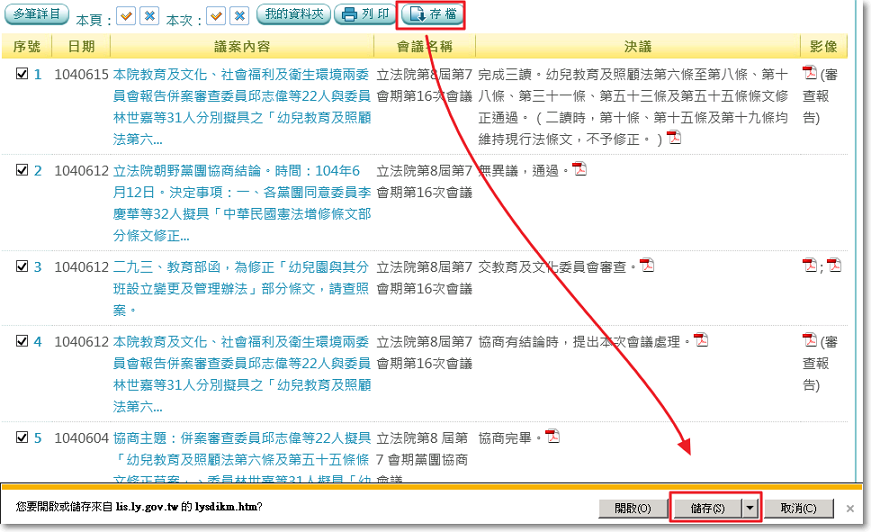Click 儲存(S) in the download bar
The image size is (871, 532).
tap(706, 508)
